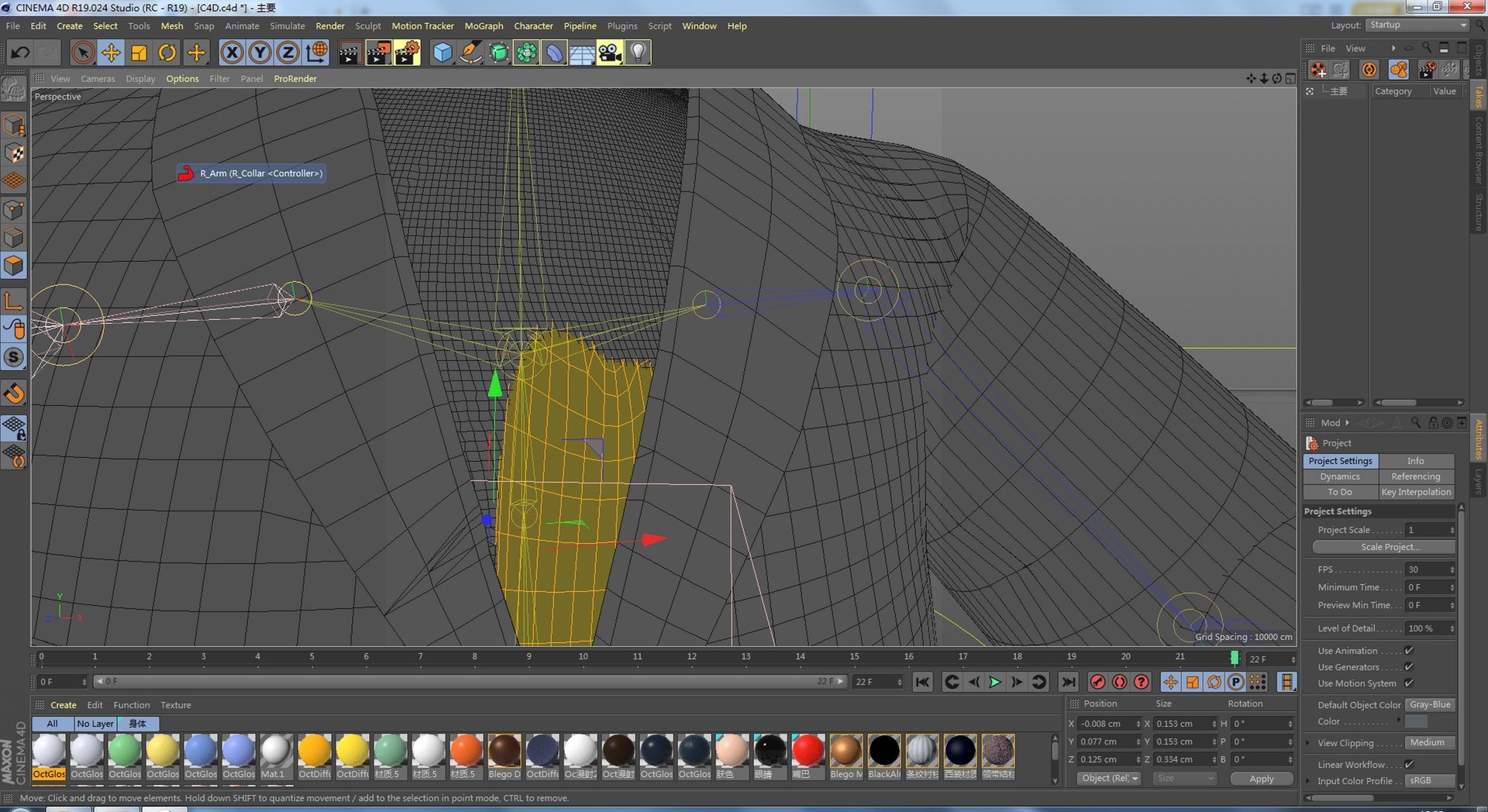Screen dimensions: 1488x812
Task: Switch to the Key Interpolation tab
Action: pos(1416,492)
